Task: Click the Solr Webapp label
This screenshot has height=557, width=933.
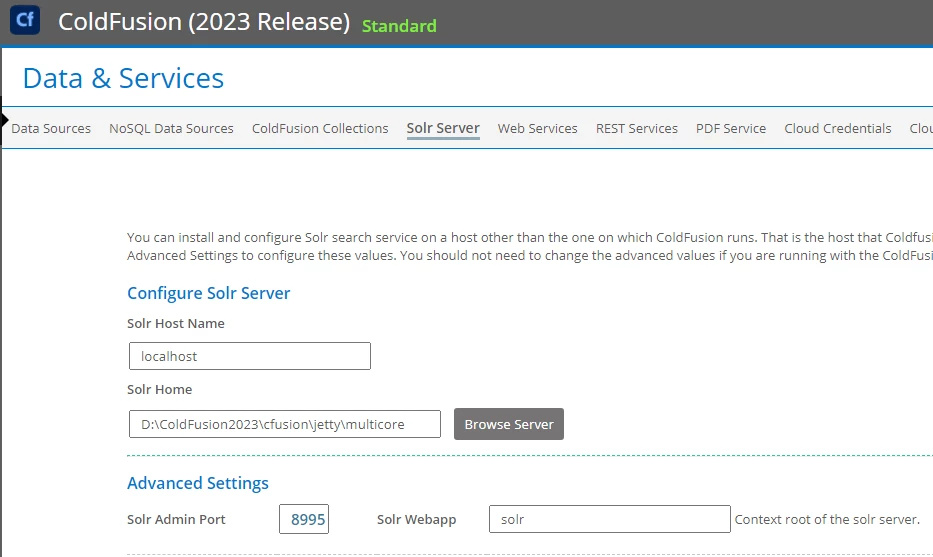Action: tap(417, 520)
